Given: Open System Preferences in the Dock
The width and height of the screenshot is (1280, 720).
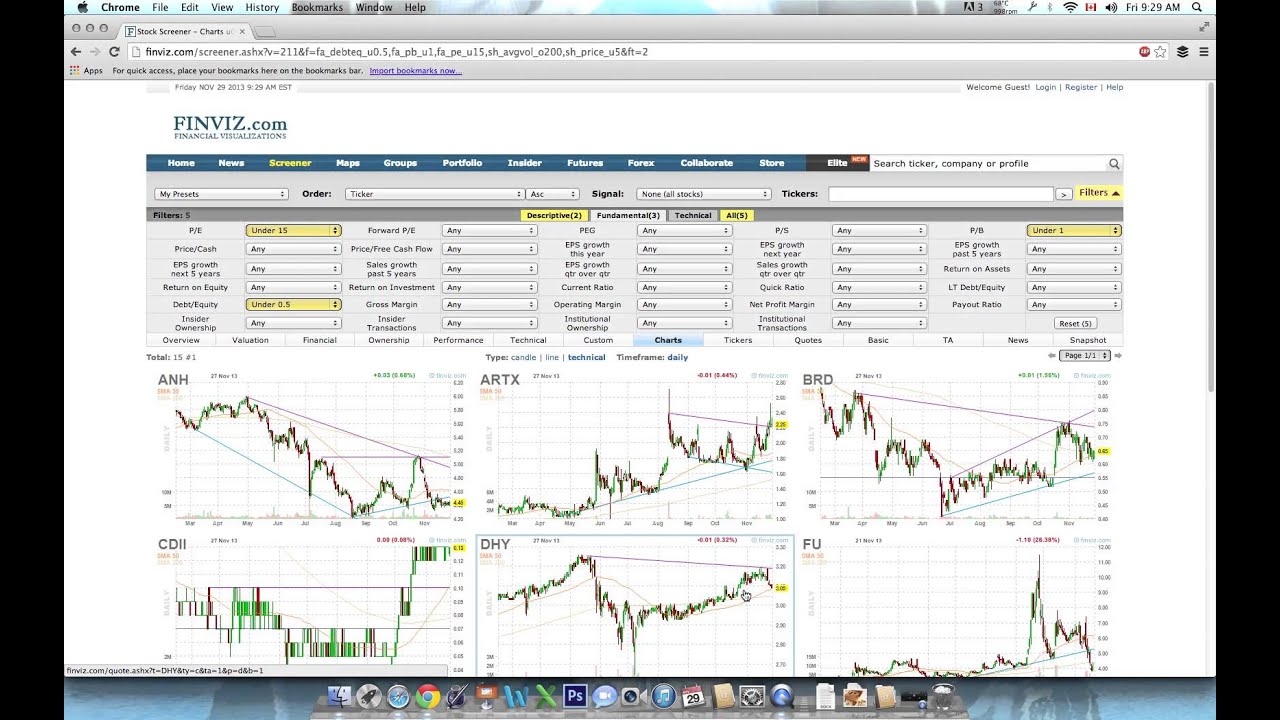Looking at the screenshot, I should (752, 696).
